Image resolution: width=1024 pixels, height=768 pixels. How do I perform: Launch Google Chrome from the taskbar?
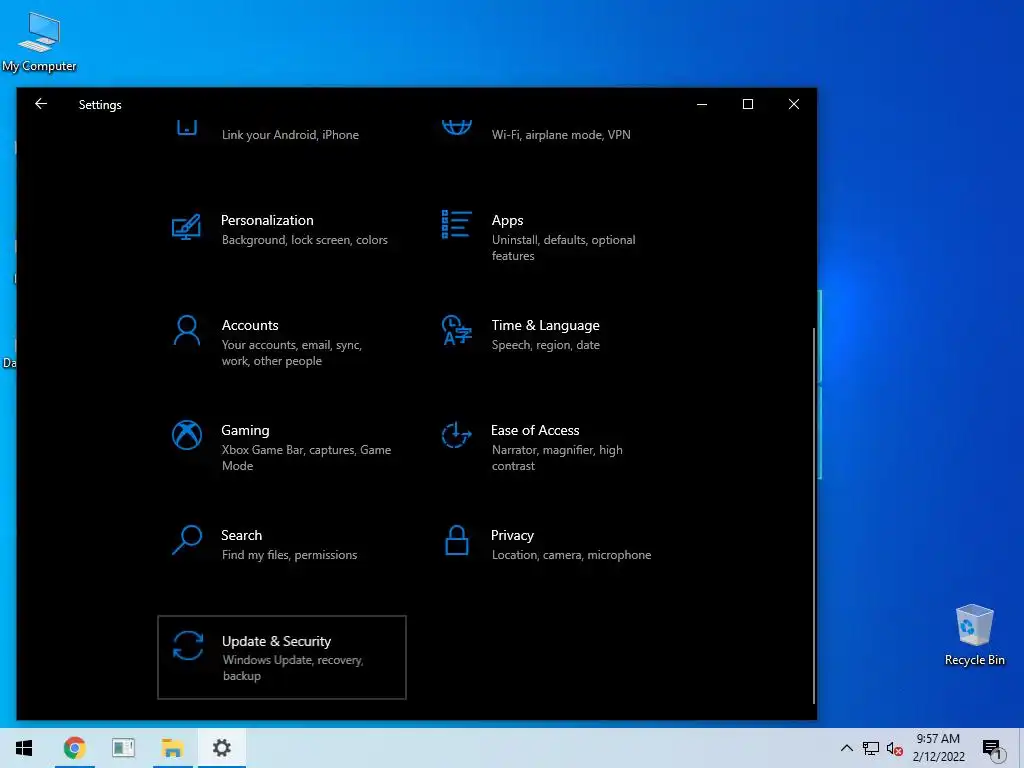click(74, 748)
